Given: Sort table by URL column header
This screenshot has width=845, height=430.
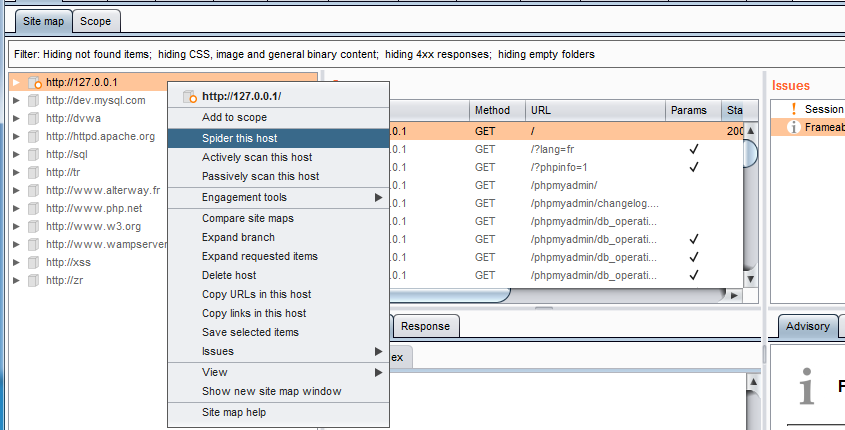Looking at the screenshot, I should pyautogui.click(x=595, y=110).
